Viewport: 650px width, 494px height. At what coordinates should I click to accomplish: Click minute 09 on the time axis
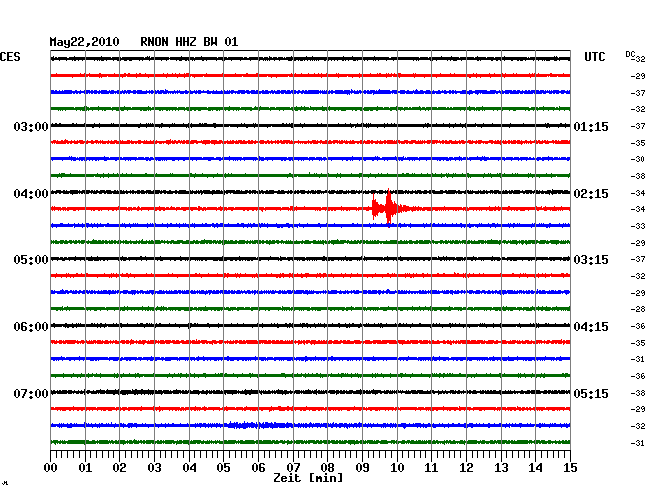(x=362, y=467)
